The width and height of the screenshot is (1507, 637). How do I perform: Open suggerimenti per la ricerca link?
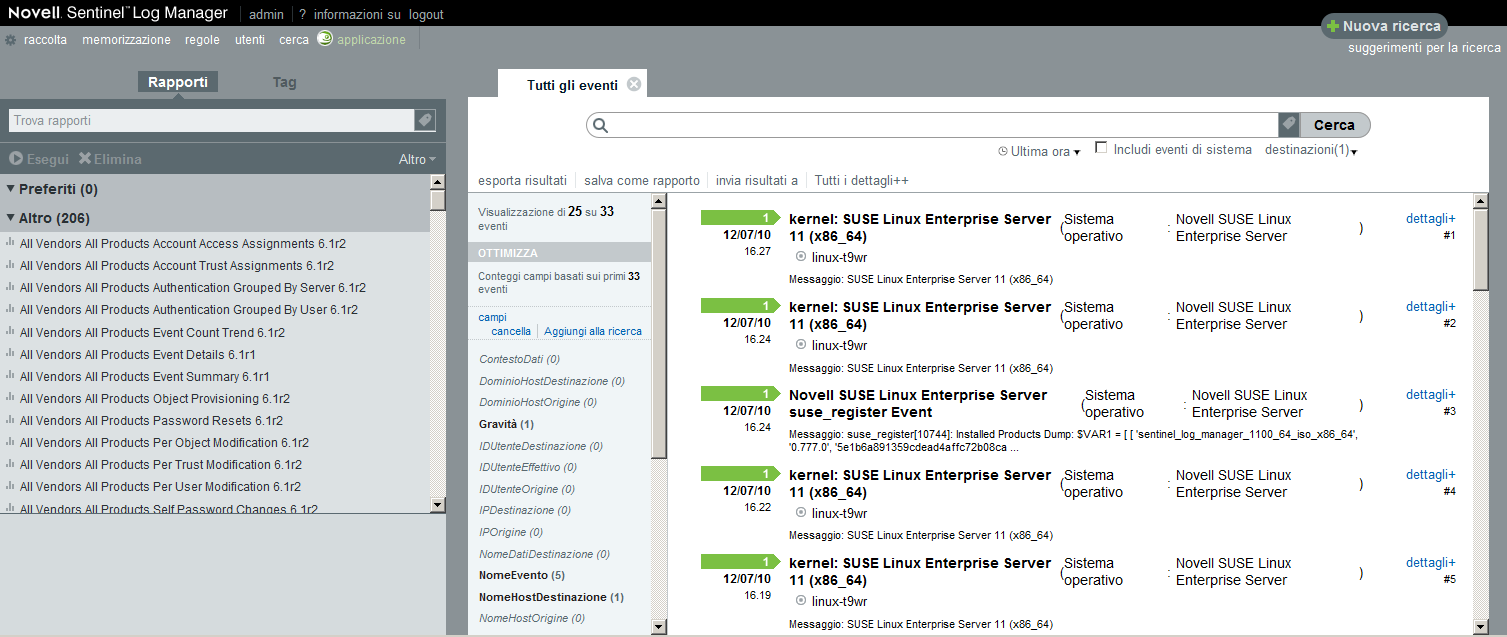(1424, 47)
